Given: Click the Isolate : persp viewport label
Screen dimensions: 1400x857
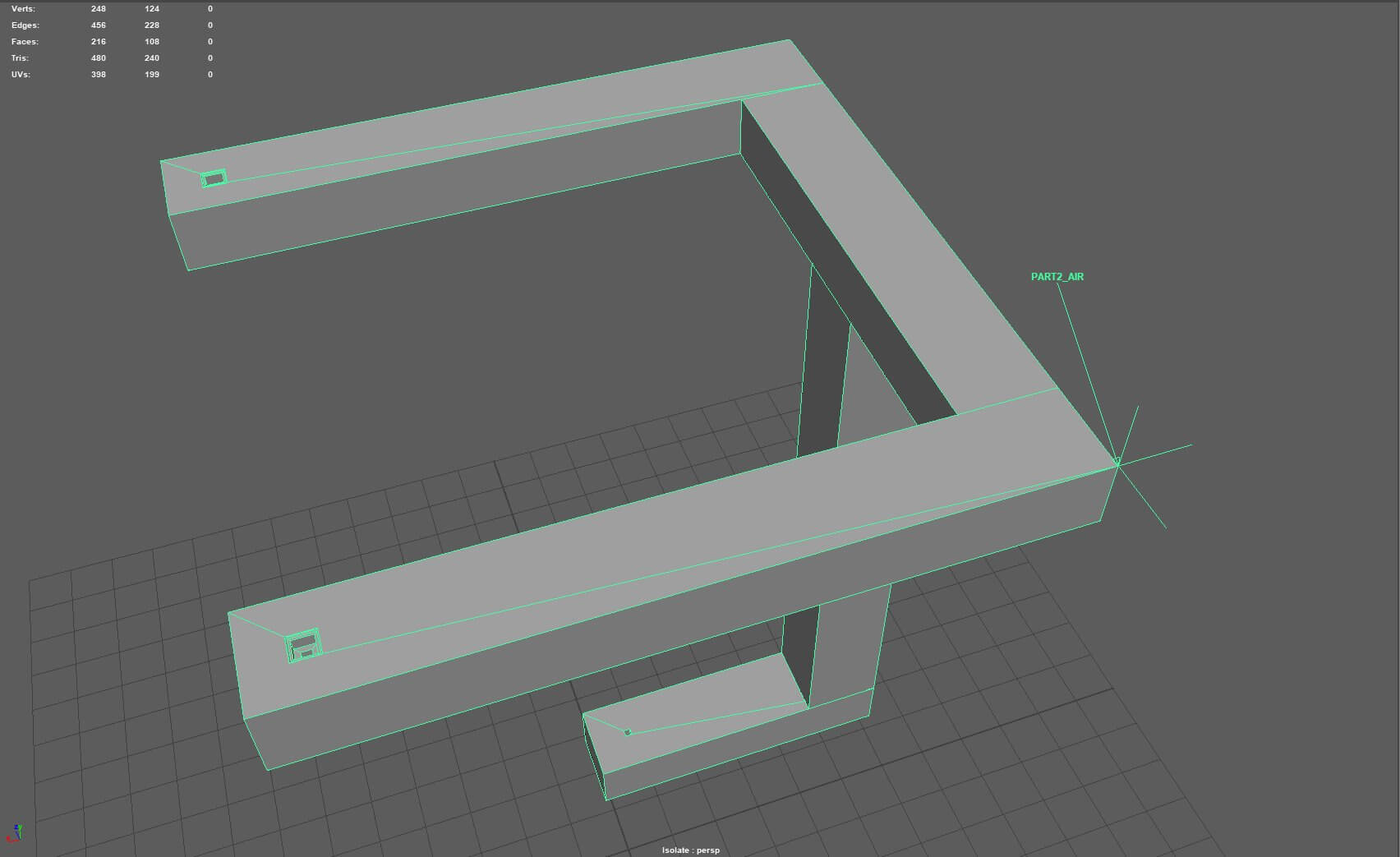Looking at the screenshot, I should 690,850.
